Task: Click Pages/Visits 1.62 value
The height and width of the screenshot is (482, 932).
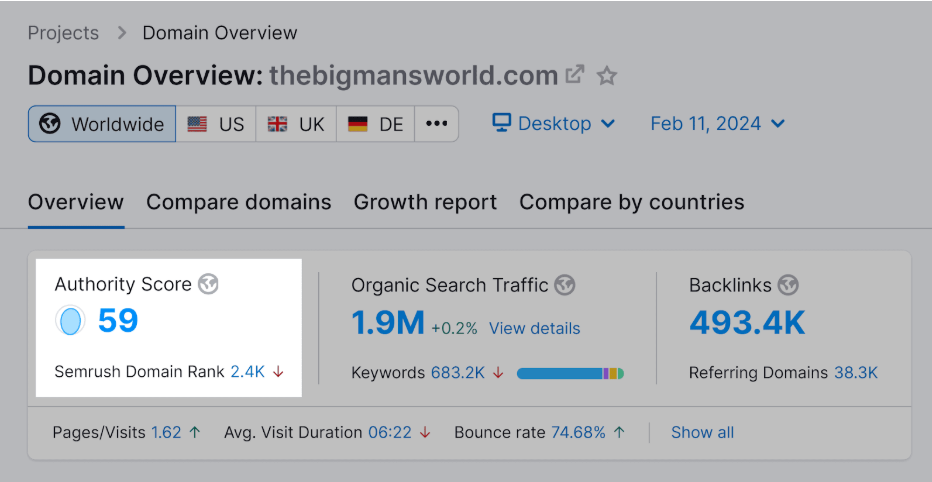Action: coord(166,432)
